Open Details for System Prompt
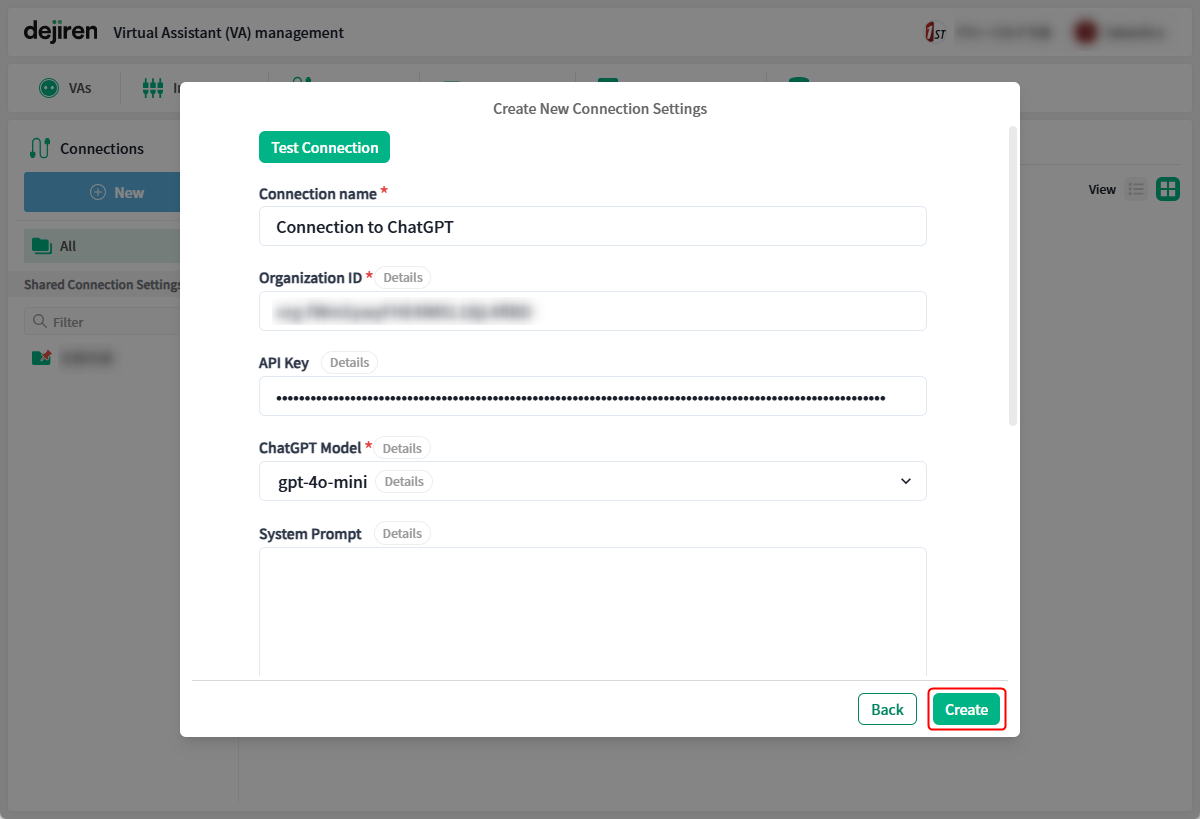 (402, 533)
